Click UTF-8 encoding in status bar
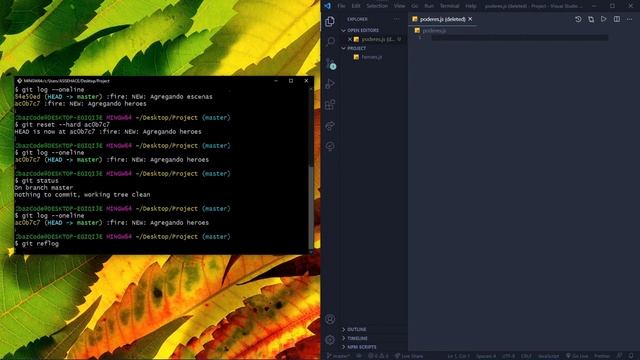640x360 pixels. coord(508,356)
